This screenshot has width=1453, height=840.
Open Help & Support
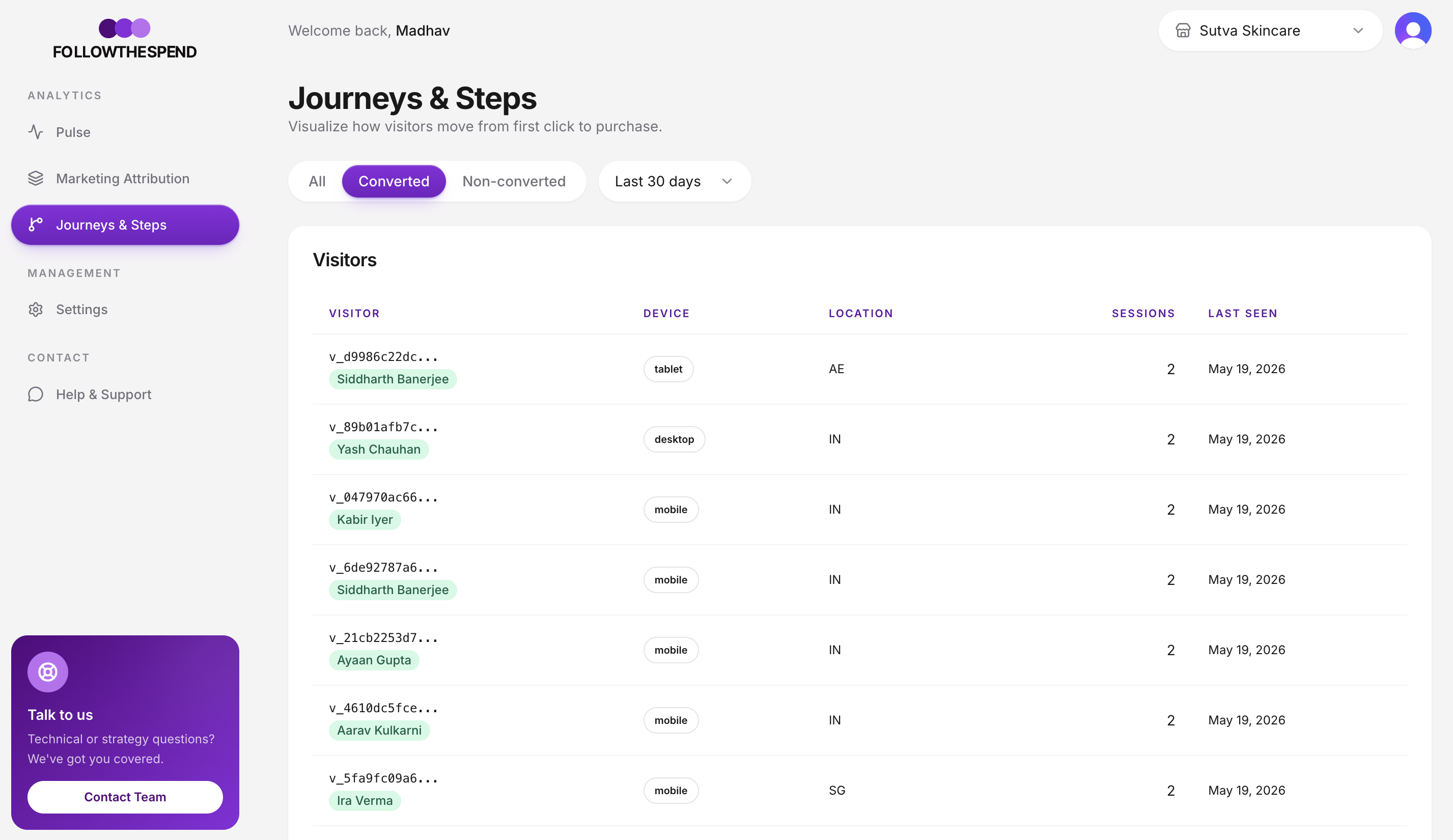(x=125, y=395)
